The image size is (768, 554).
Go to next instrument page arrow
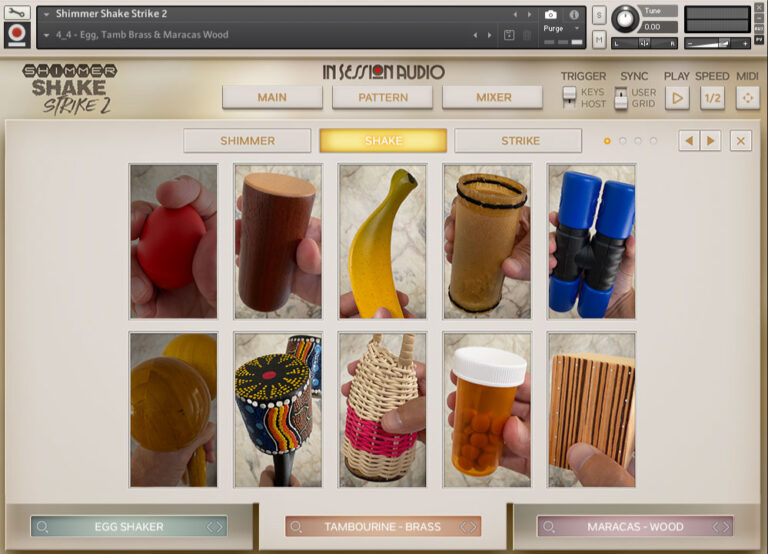point(711,141)
